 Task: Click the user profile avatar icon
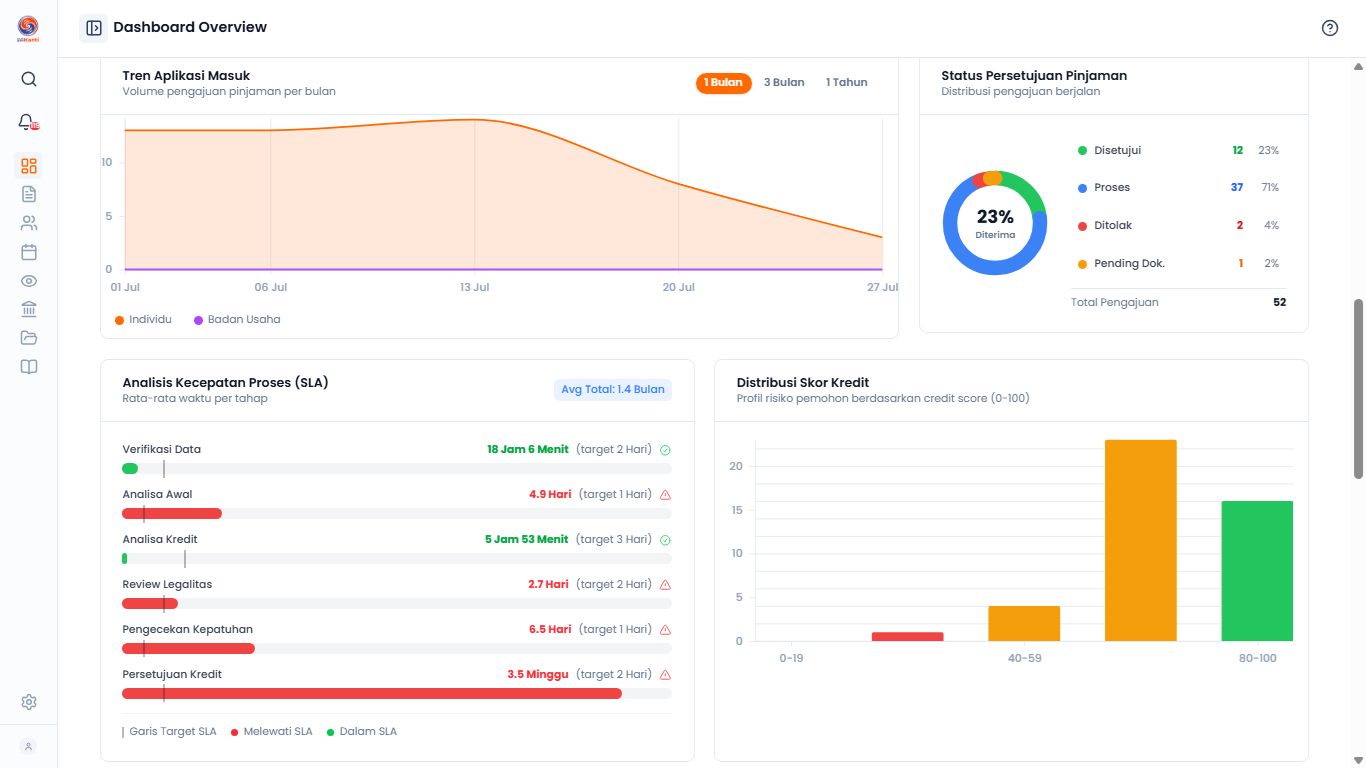point(29,746)
